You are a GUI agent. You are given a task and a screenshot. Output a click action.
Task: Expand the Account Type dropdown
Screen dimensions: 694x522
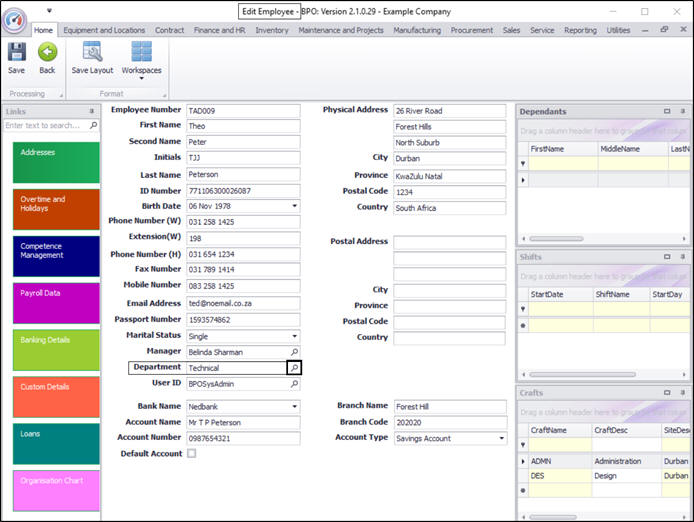500,438
